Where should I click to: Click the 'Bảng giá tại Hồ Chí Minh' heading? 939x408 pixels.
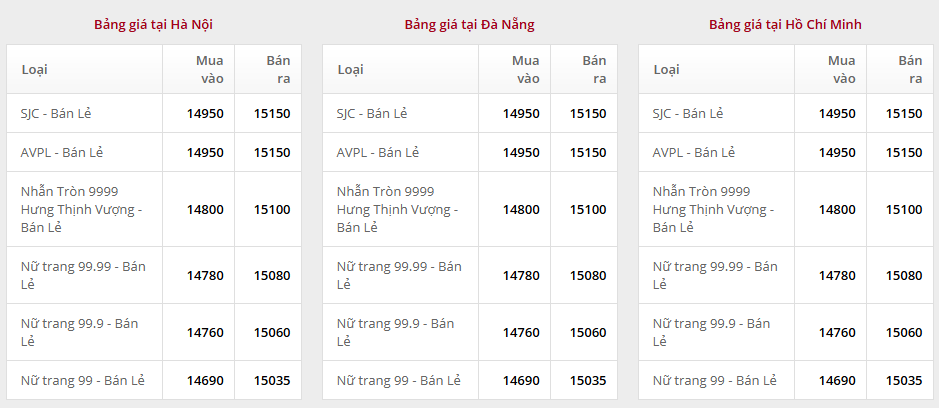pos(785,24)
